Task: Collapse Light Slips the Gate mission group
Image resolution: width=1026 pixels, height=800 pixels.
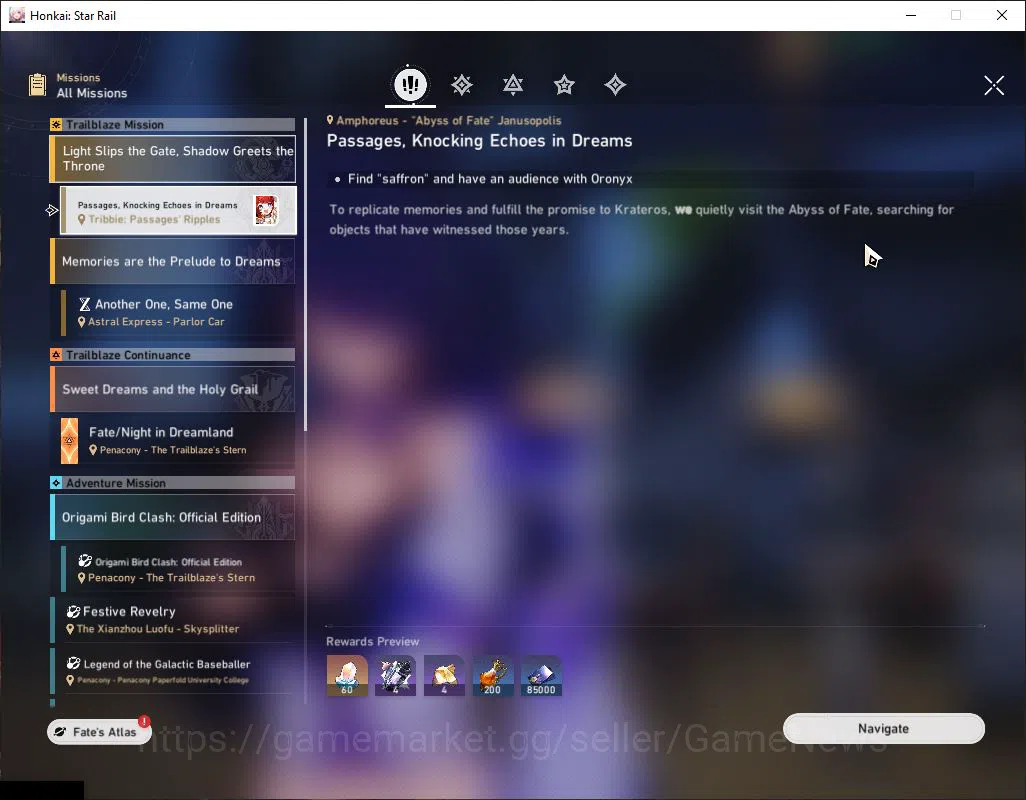Action: point(173,158)
